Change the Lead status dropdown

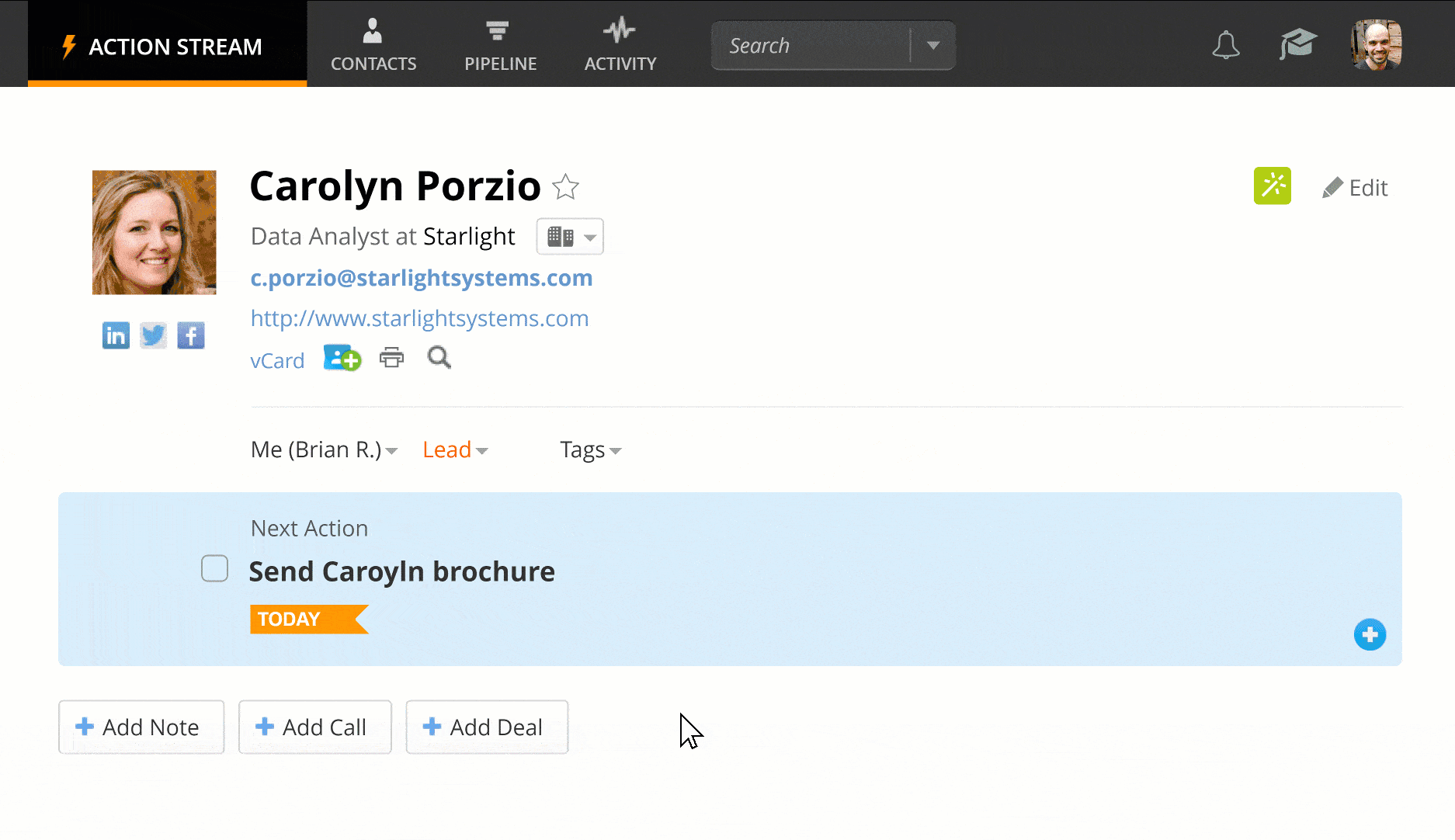(x=455, y=450)
